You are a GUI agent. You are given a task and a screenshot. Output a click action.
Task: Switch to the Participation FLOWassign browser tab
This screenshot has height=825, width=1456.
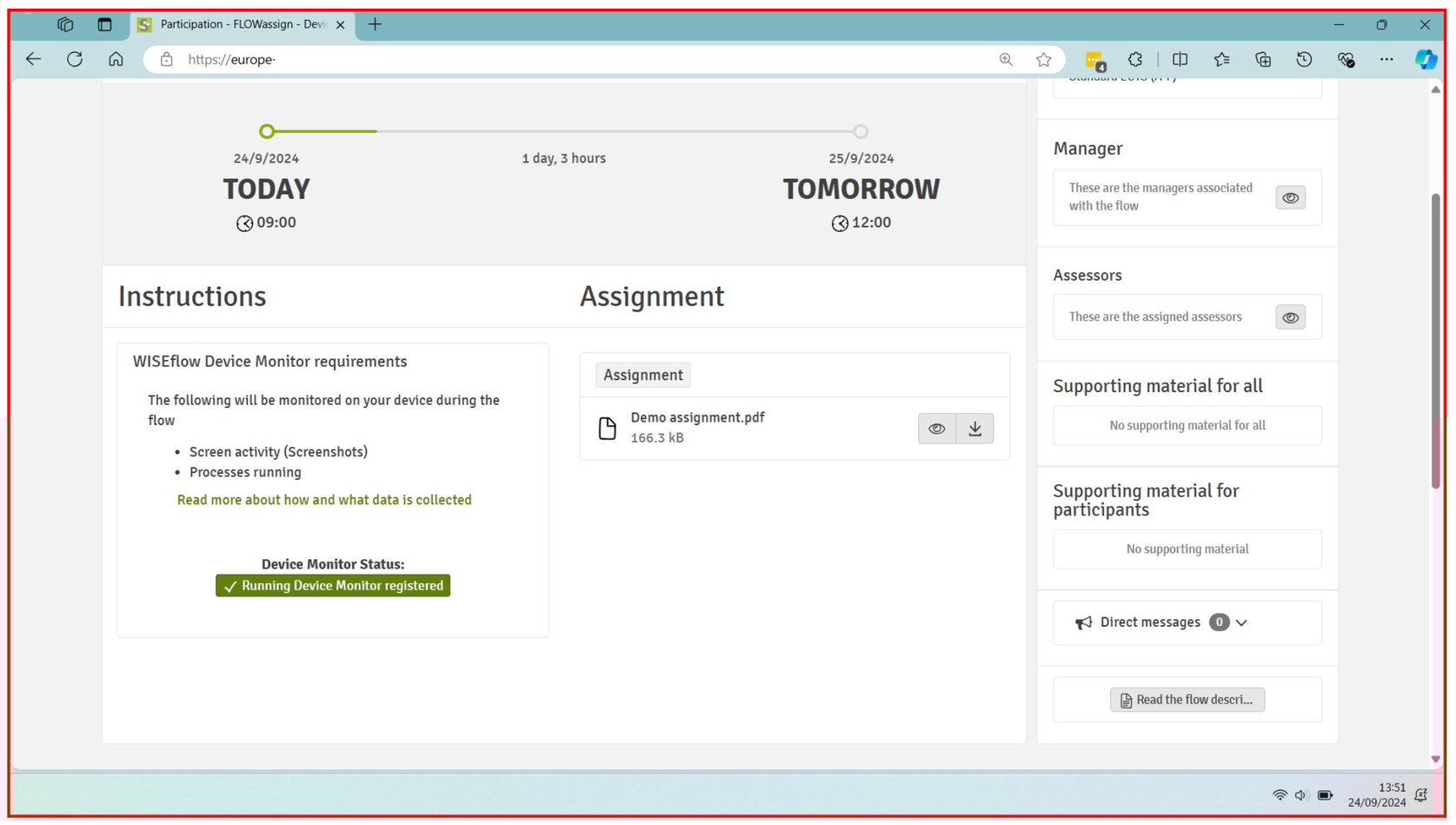235,24
